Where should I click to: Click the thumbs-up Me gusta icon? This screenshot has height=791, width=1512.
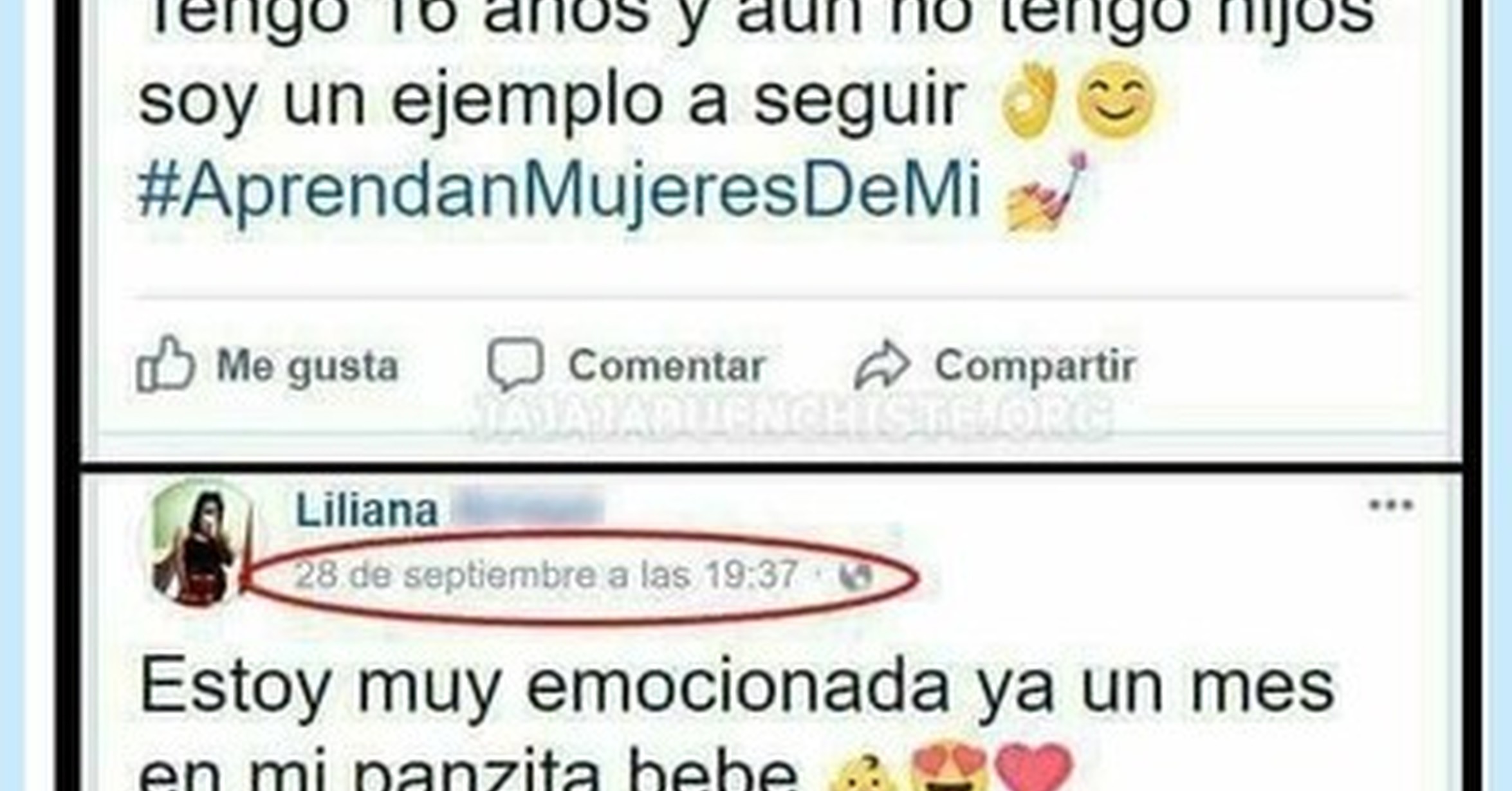coord(165,364)
